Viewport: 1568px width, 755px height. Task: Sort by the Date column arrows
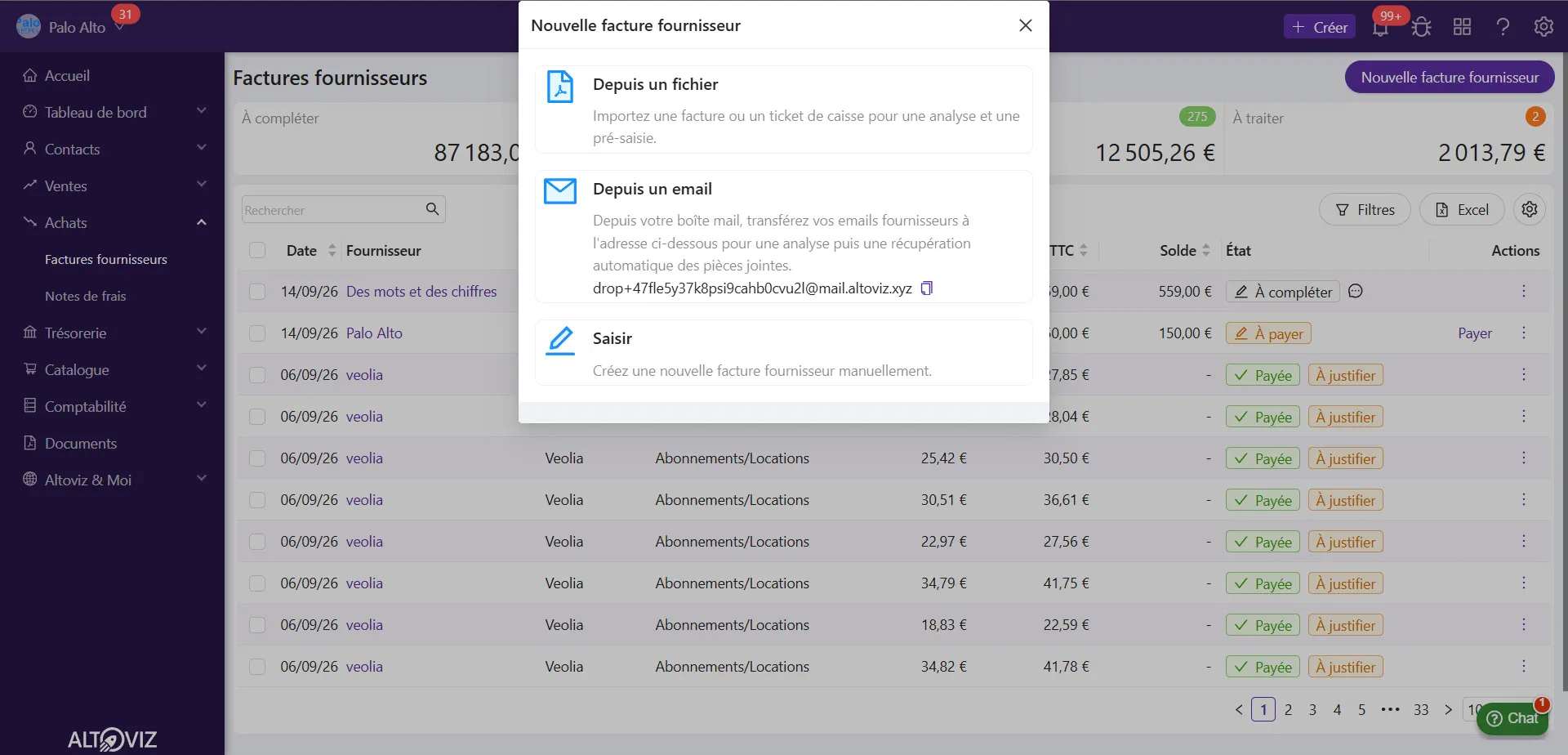point(332,251)
